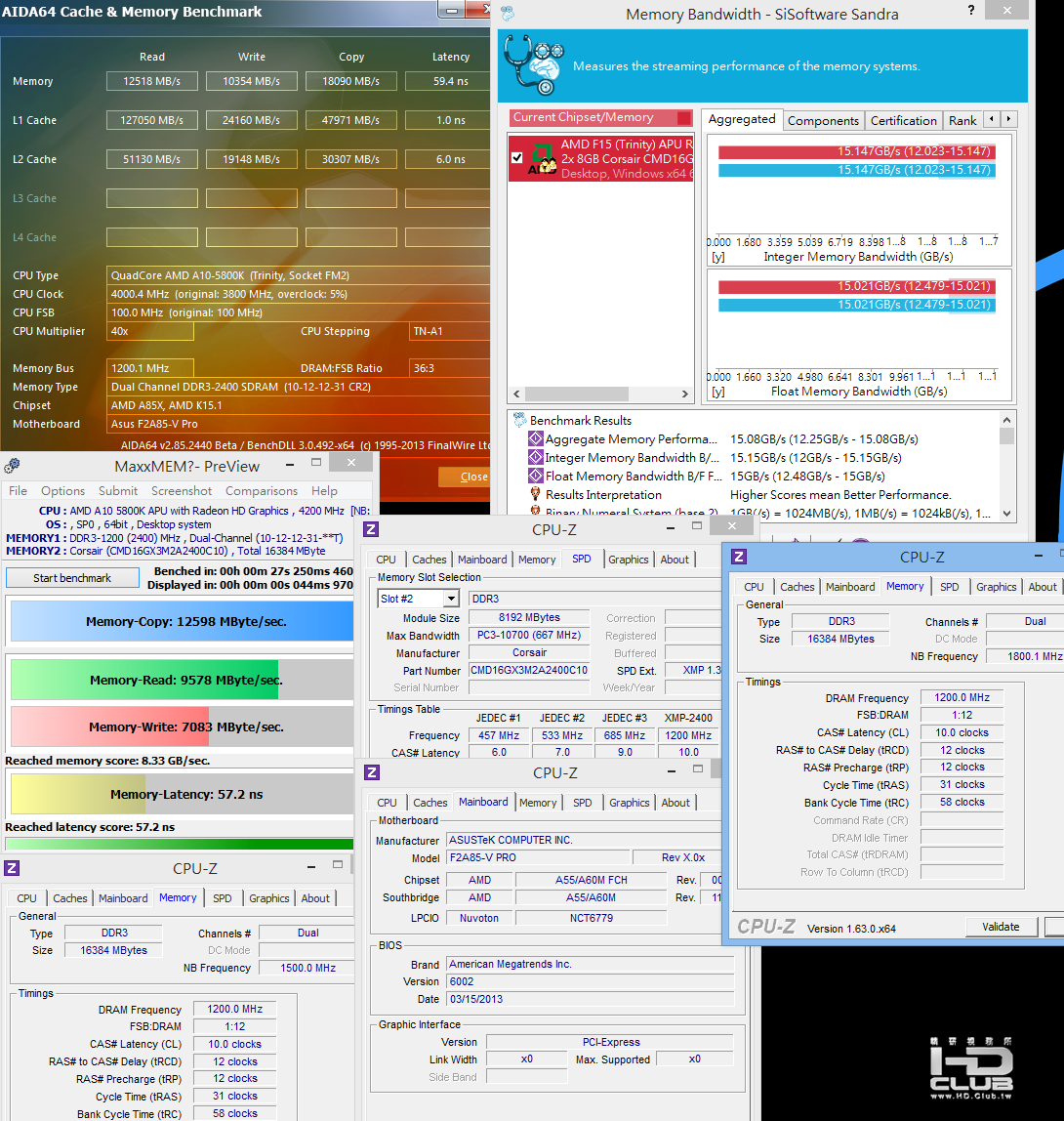1064x1121 pixels.
Task: Click the AIDA64 Memory Read value 12518 MB/s
Action: pyautogui.click(x=152, y=81)
